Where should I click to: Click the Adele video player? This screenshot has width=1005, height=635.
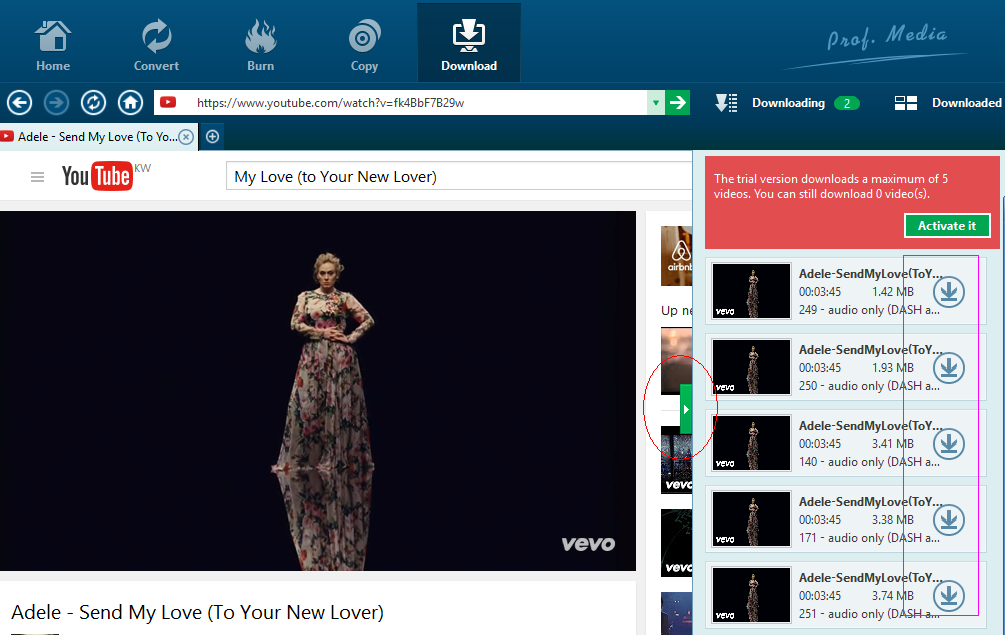tap(318, 391)
